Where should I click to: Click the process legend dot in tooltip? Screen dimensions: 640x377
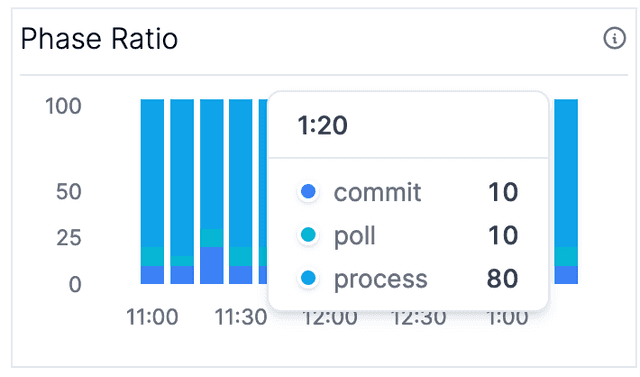[308, 278]
